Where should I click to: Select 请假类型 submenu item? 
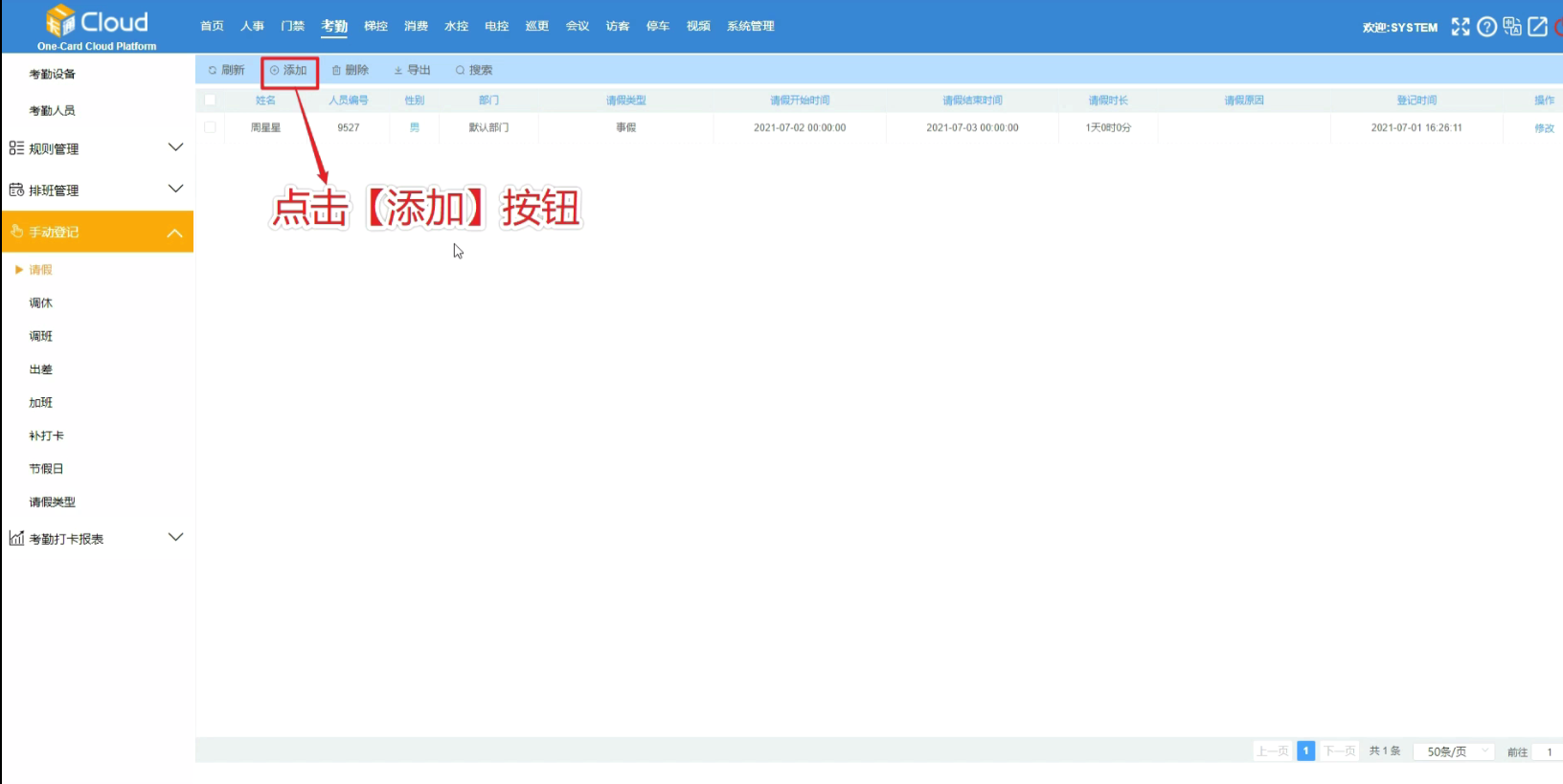[x=52, y=502]
